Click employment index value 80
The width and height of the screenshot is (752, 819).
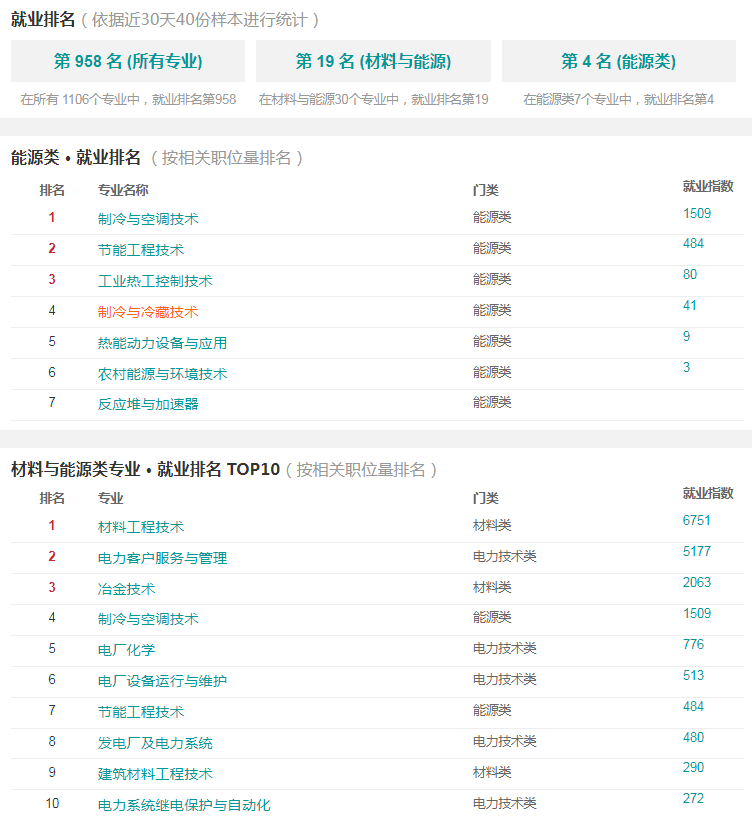point(690,274)
